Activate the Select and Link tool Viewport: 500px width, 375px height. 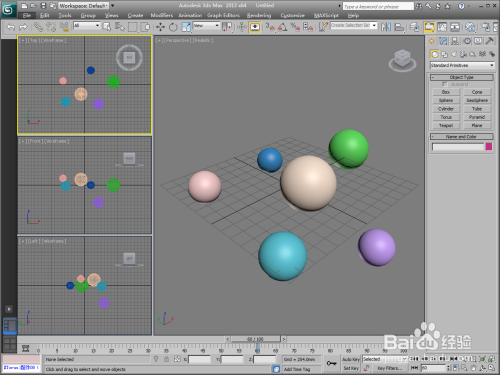38,27
